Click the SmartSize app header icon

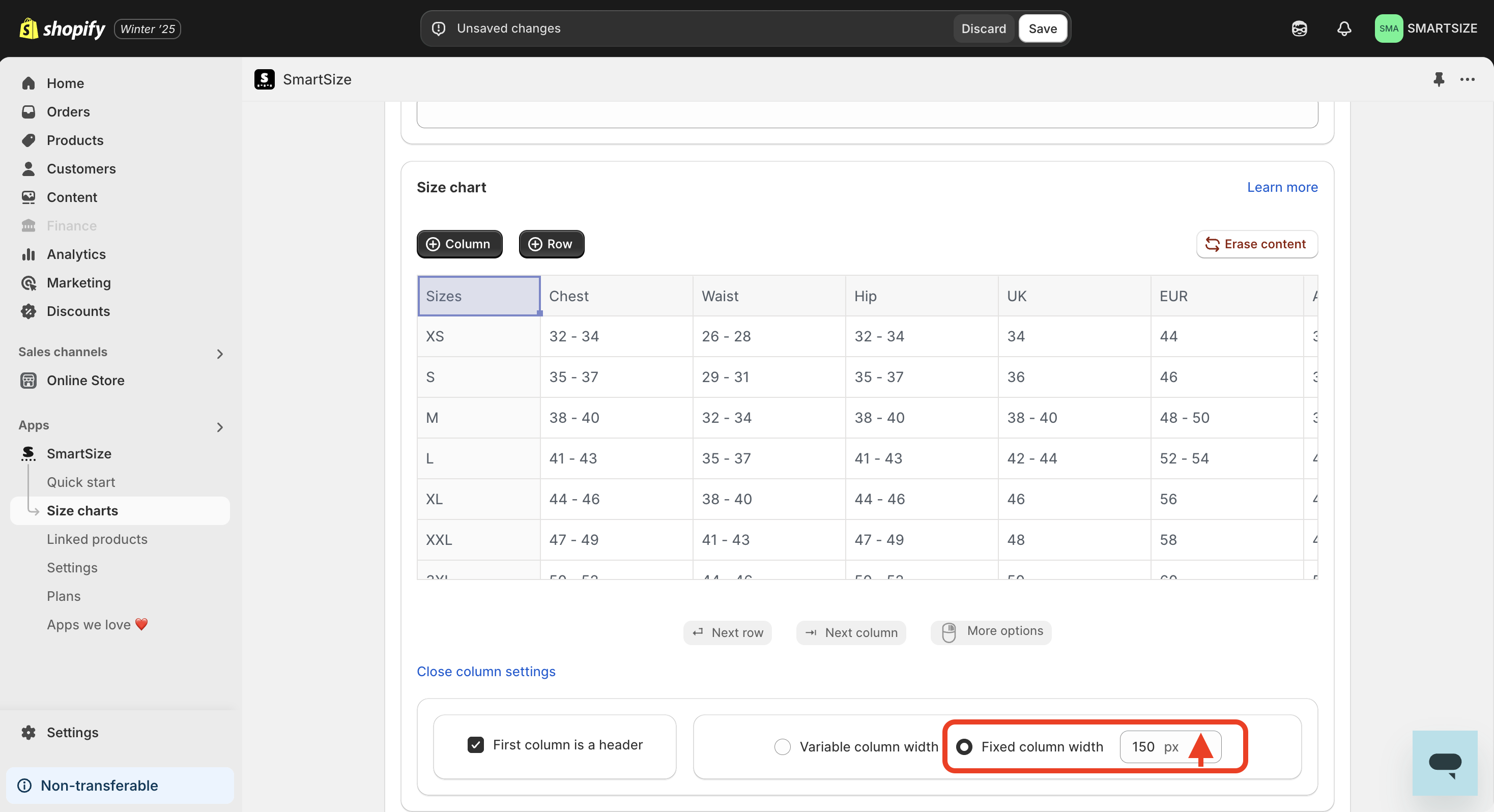tap(265, 79)
